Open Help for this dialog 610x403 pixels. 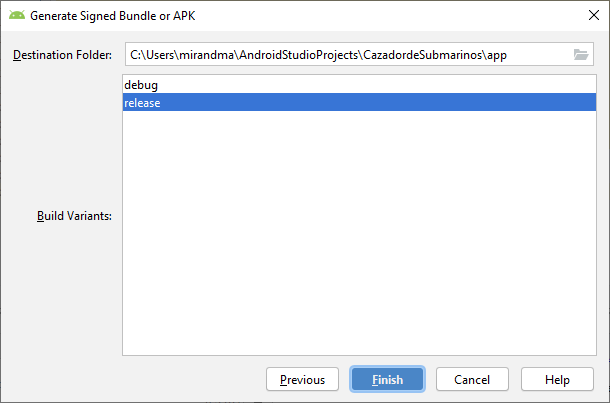[558, 380]
